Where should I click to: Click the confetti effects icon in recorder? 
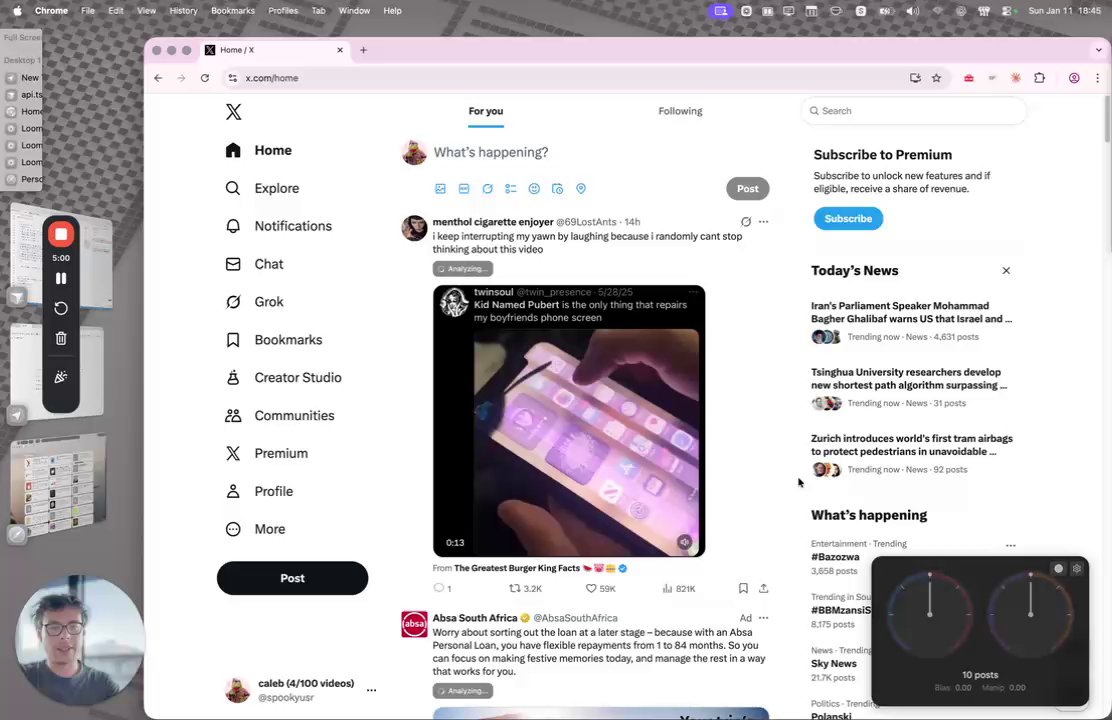(61, 377)
